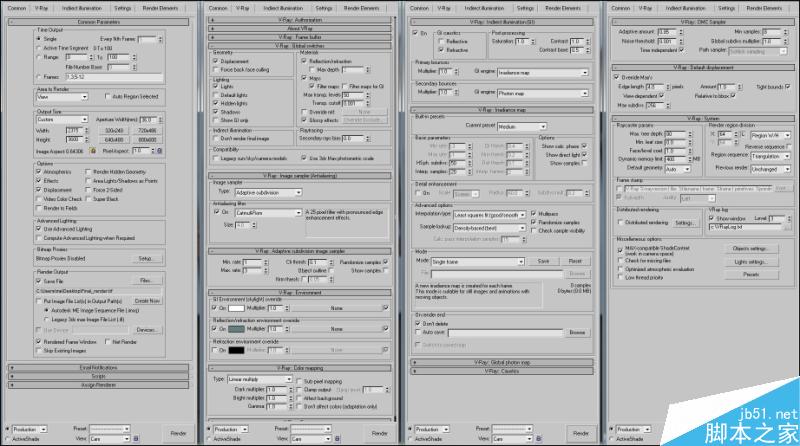Toggle the Refractive GI caustics checkbox
The height and width of the screenshot is (446, 800).
pos(441,50)
